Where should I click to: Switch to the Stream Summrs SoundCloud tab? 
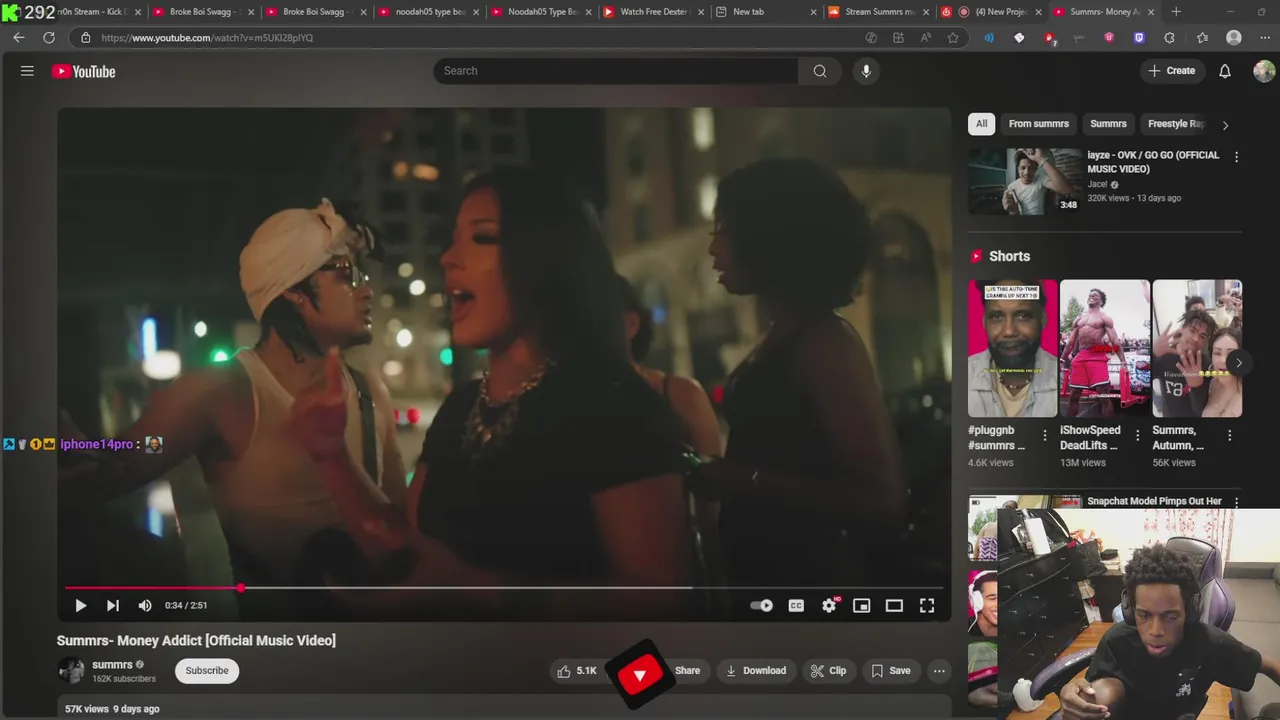(879, 12)
